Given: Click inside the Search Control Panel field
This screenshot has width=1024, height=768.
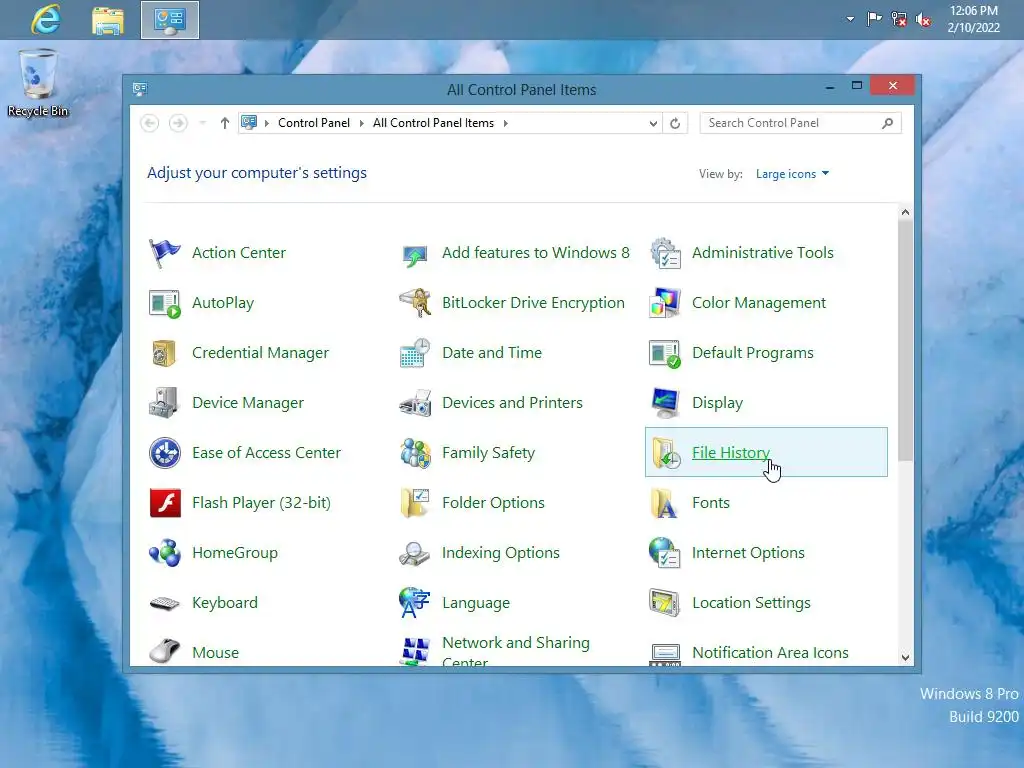Looking at the screenshot, I should coord(800,123).
